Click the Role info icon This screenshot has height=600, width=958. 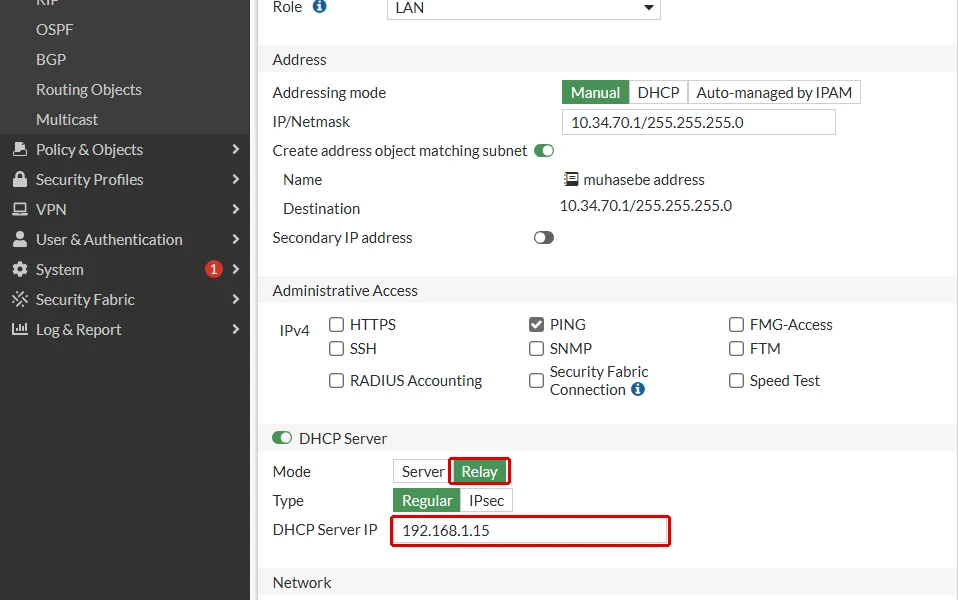pyautogui.click(x=320, y=7)
